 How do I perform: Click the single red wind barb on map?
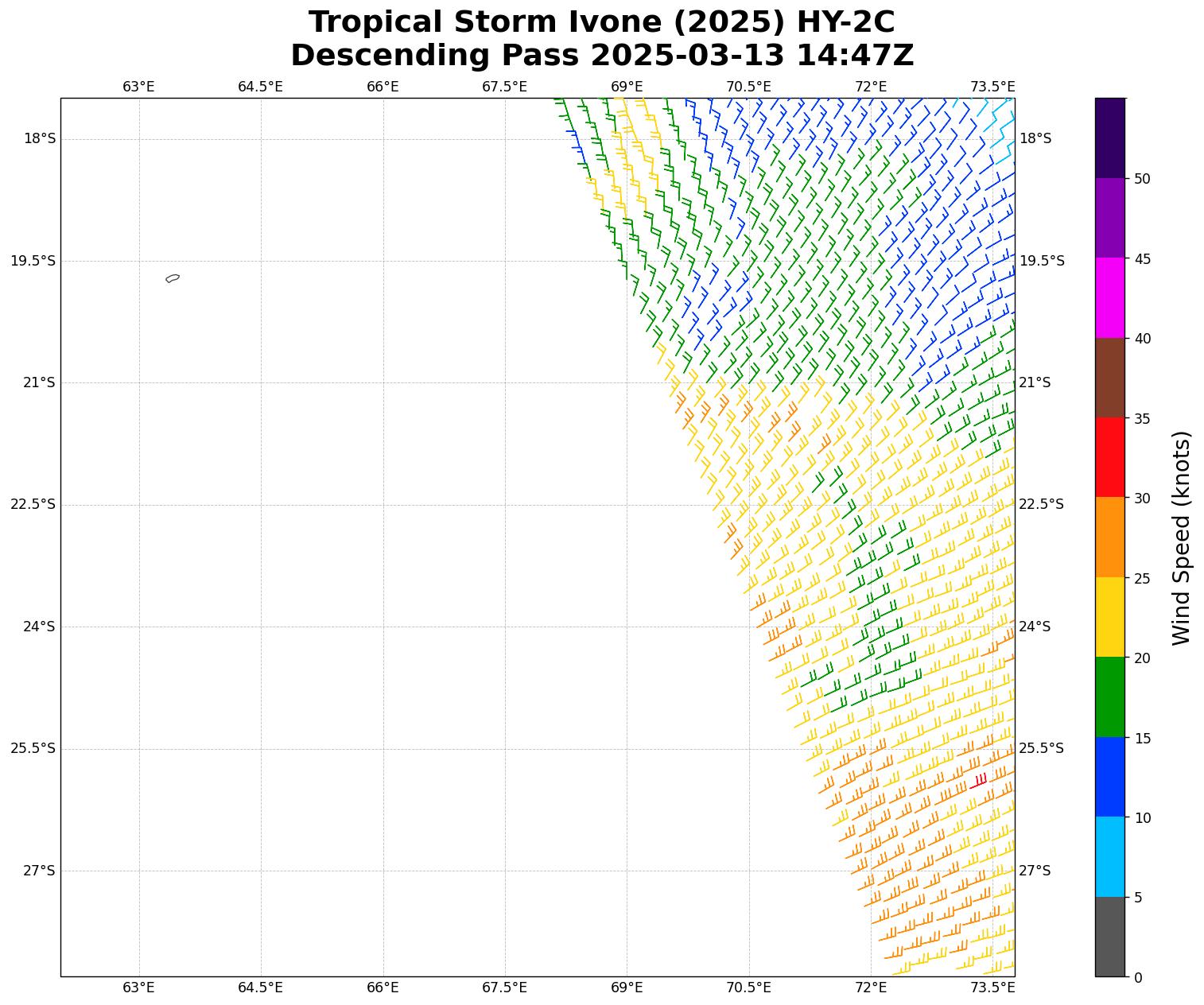978,782
